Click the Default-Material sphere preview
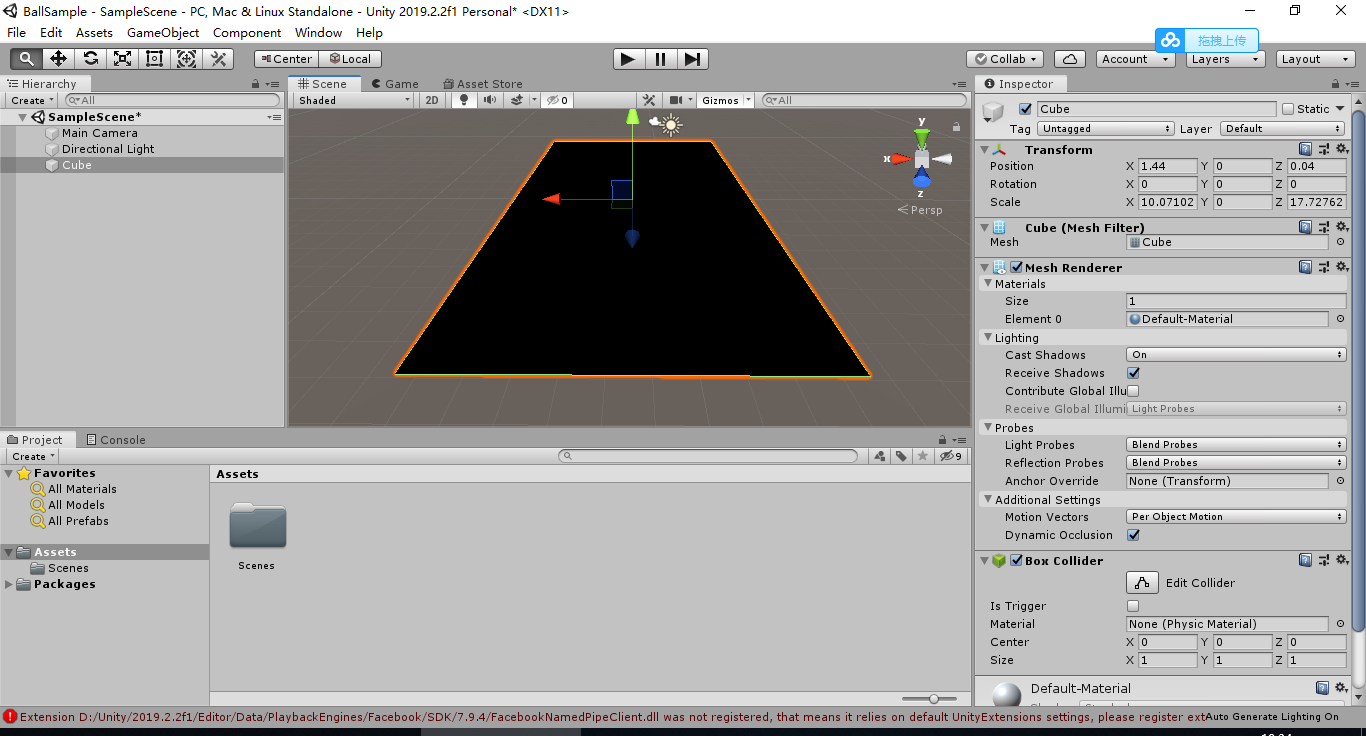 (1005, 691)
